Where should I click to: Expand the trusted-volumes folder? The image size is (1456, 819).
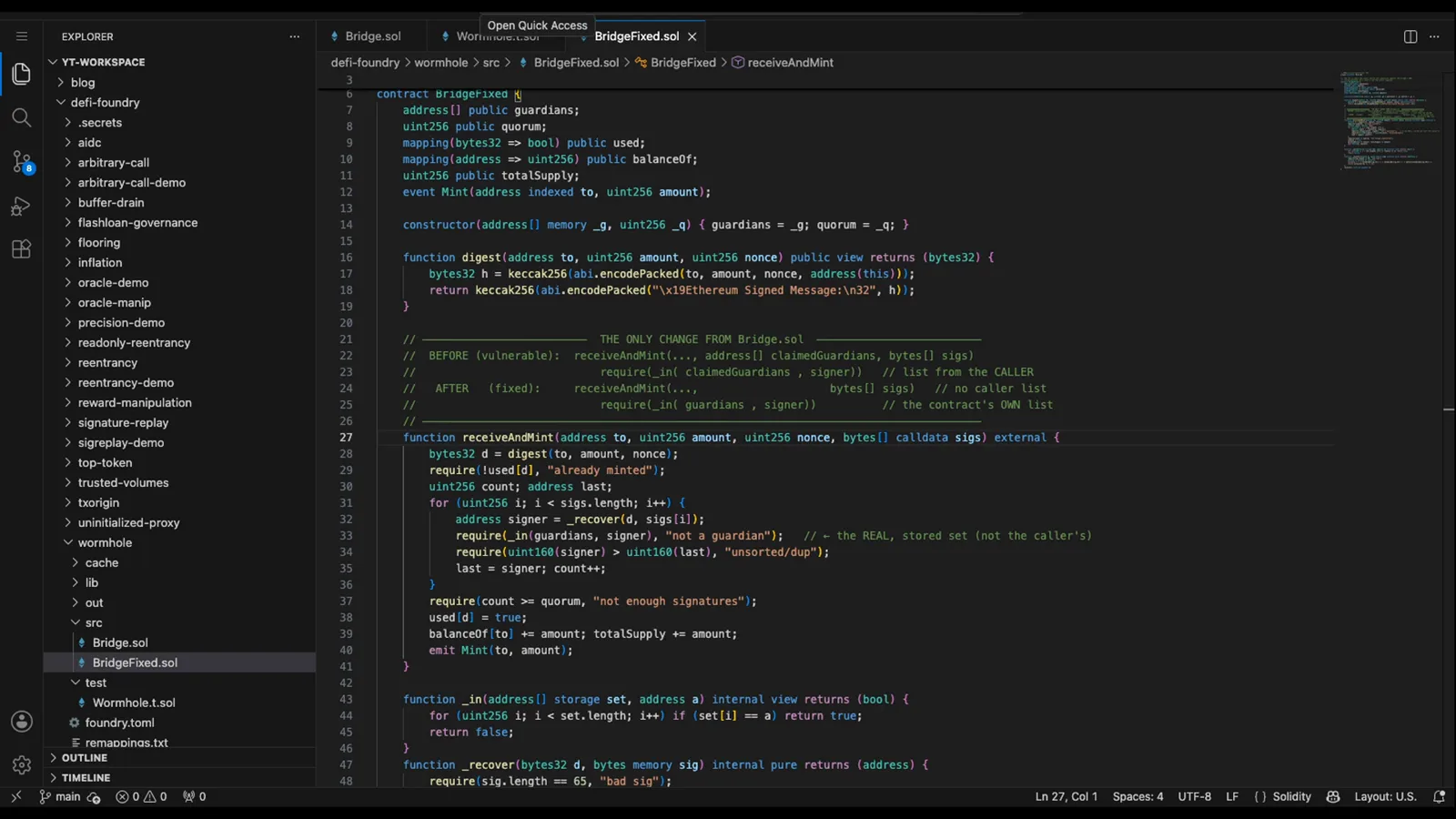coord(123,482)
